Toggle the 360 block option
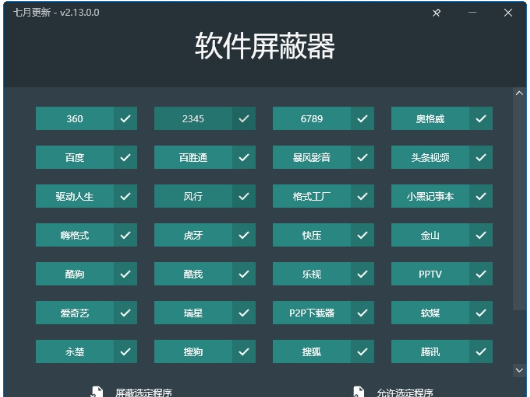 pyautogui.click(x=87, y=119)
